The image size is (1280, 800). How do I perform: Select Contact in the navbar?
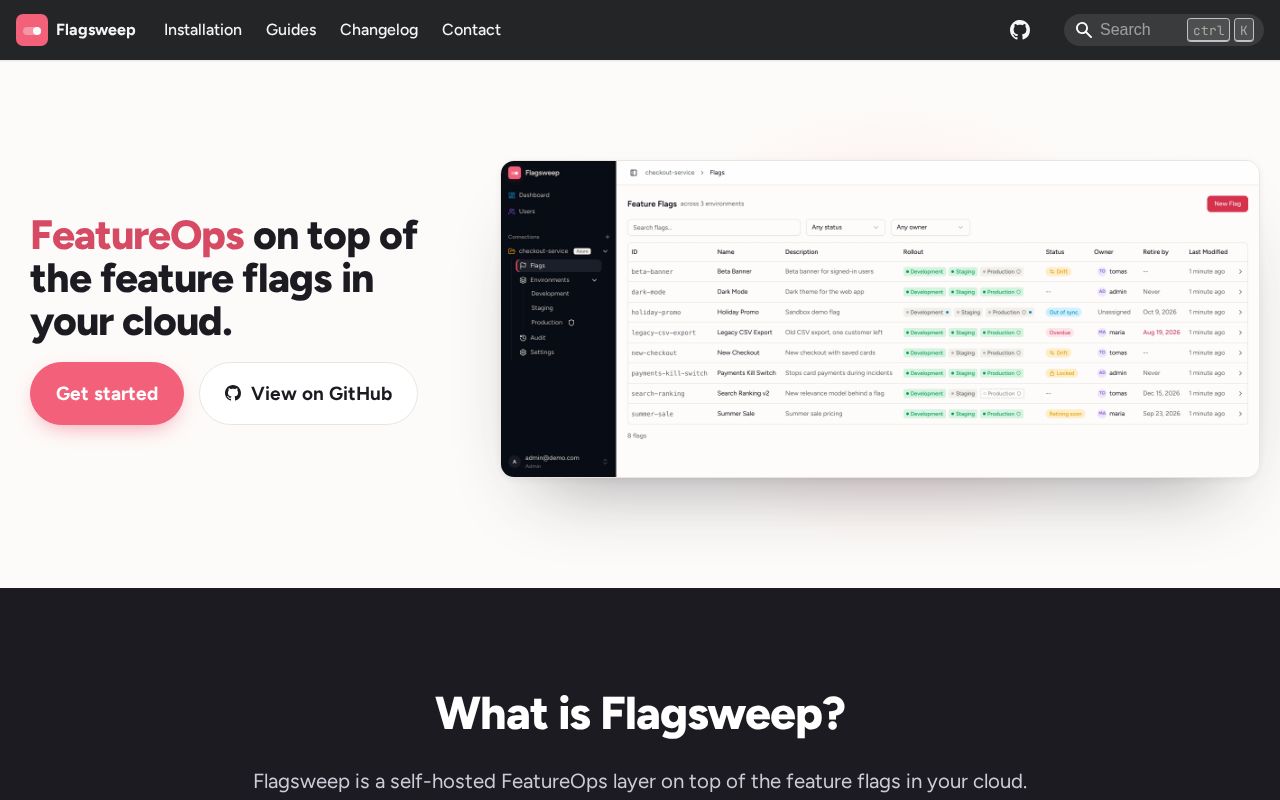471,30
